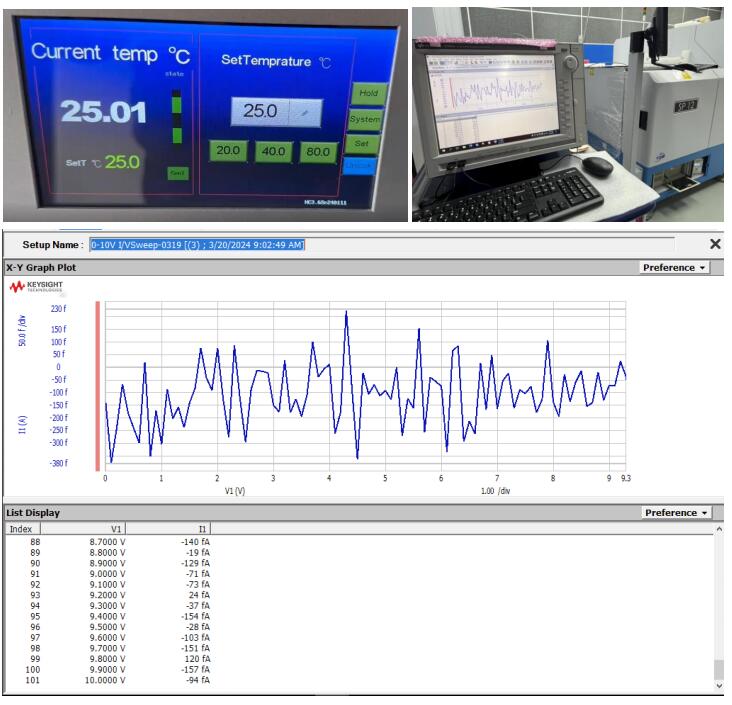Image resolution: width=732 pixels, height=705 pixels.
Task: Click the I1 (A) Y-axis label
Action: 22,425
